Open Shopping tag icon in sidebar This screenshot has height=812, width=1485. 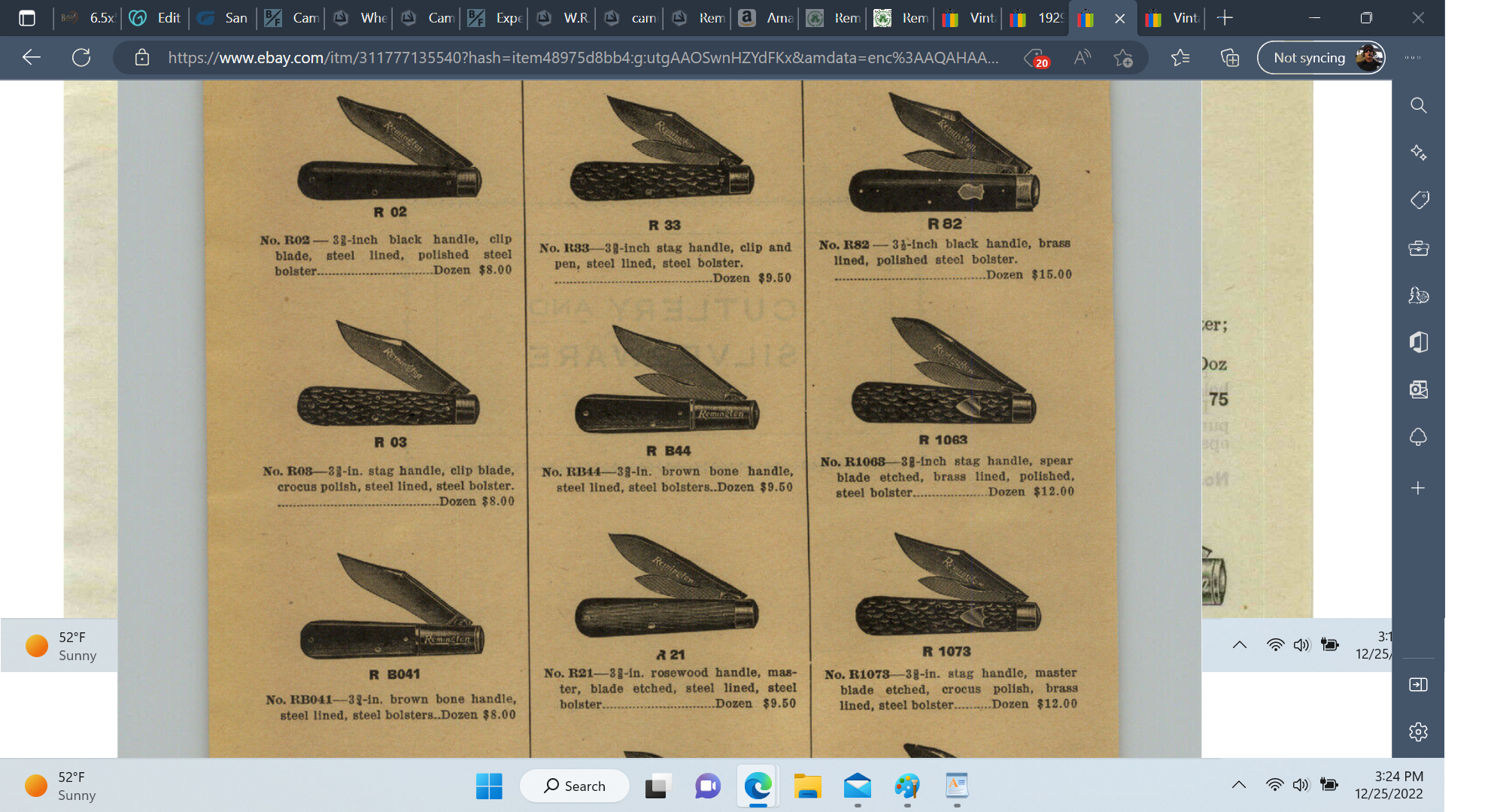click(1419, 200)
